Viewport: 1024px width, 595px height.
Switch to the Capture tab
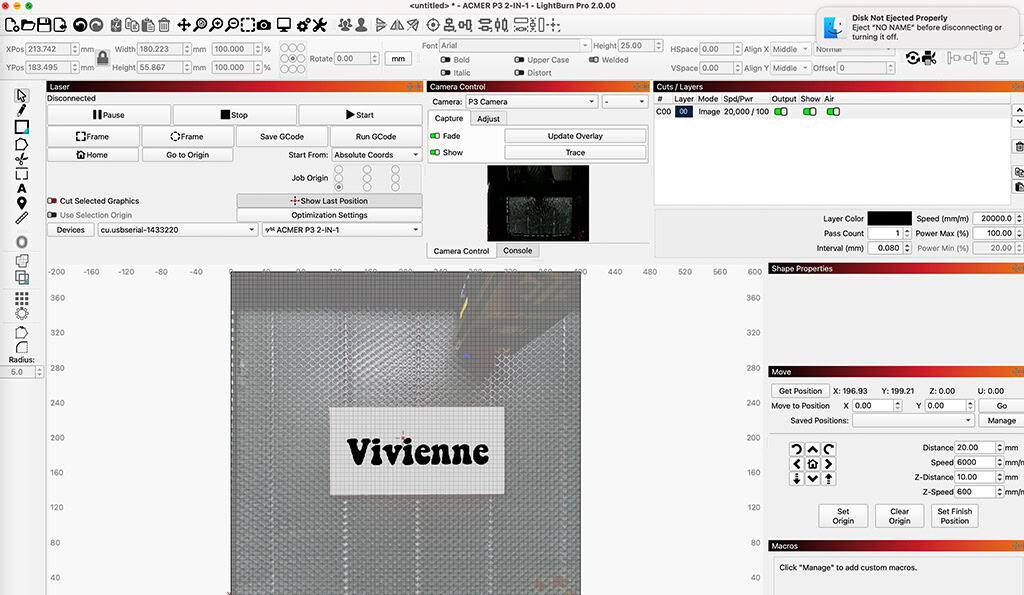[x=449, y=118]
